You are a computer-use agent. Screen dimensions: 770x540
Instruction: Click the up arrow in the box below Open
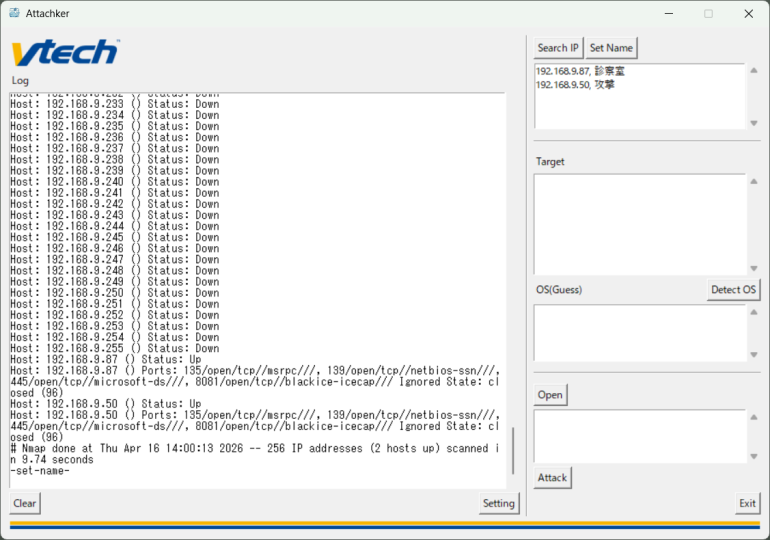click(753, 416)
